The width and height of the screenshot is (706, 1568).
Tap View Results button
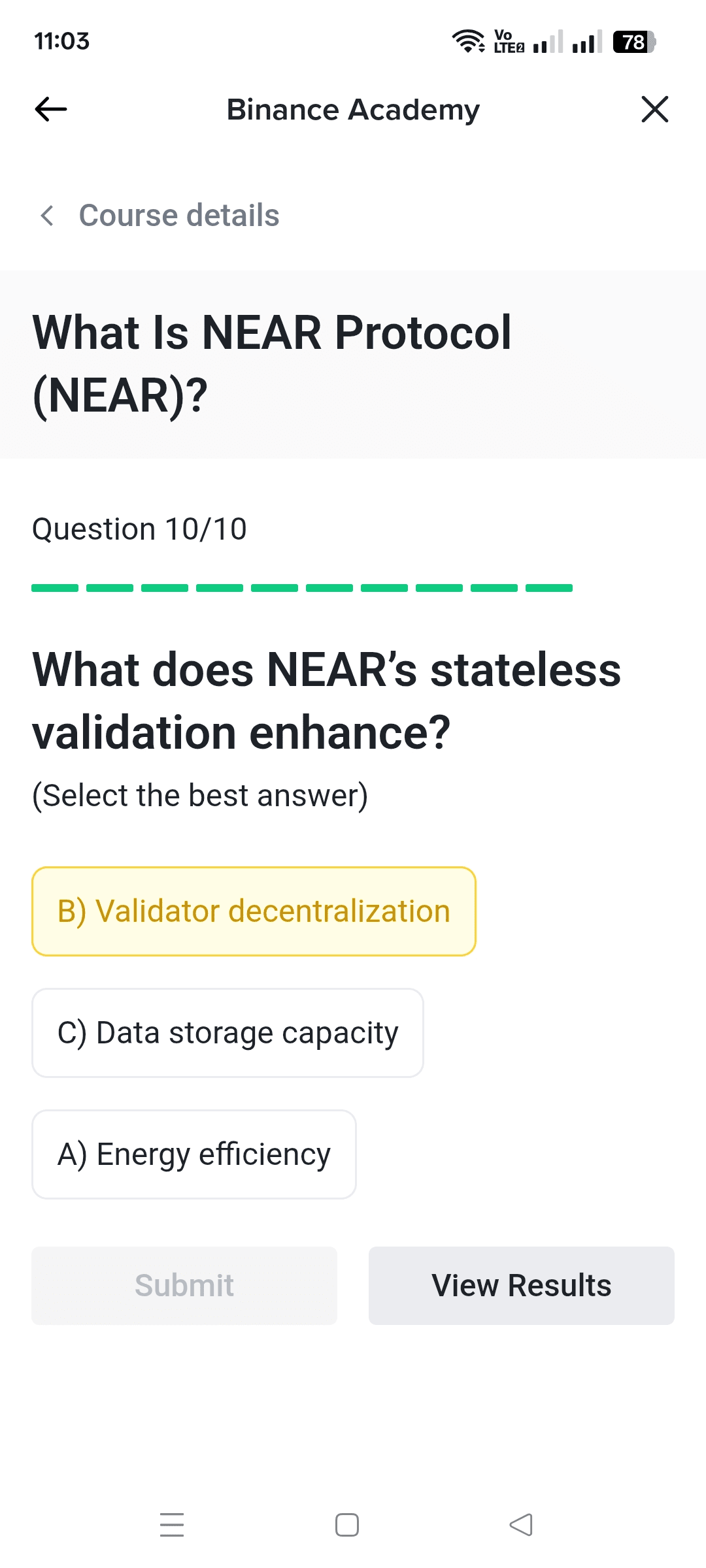point(521,1285)
